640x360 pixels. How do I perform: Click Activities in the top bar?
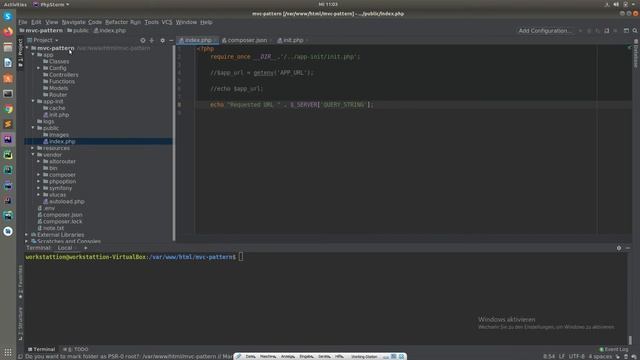(x=15, y=4)
